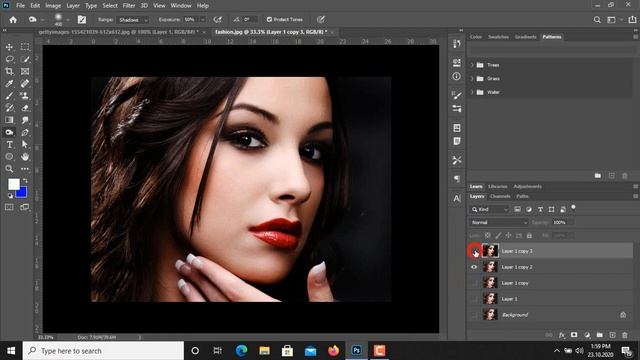Viewport: 640px width, 360px height.
Task: Select the Horizontal Type tool
Action: point(9,144)
